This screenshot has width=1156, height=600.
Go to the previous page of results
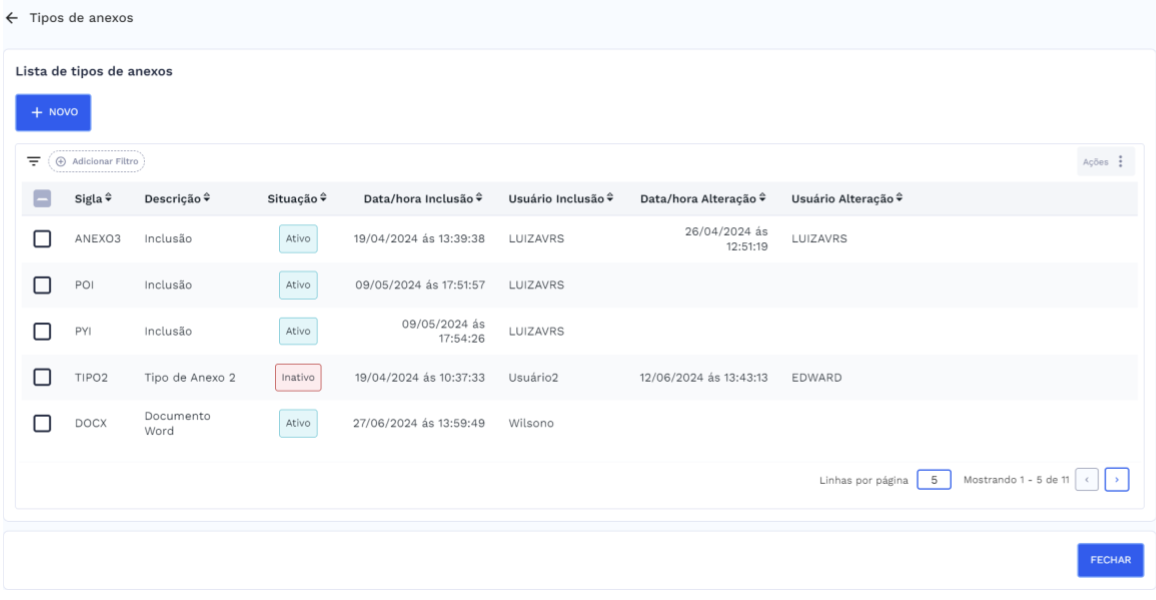1088,480
